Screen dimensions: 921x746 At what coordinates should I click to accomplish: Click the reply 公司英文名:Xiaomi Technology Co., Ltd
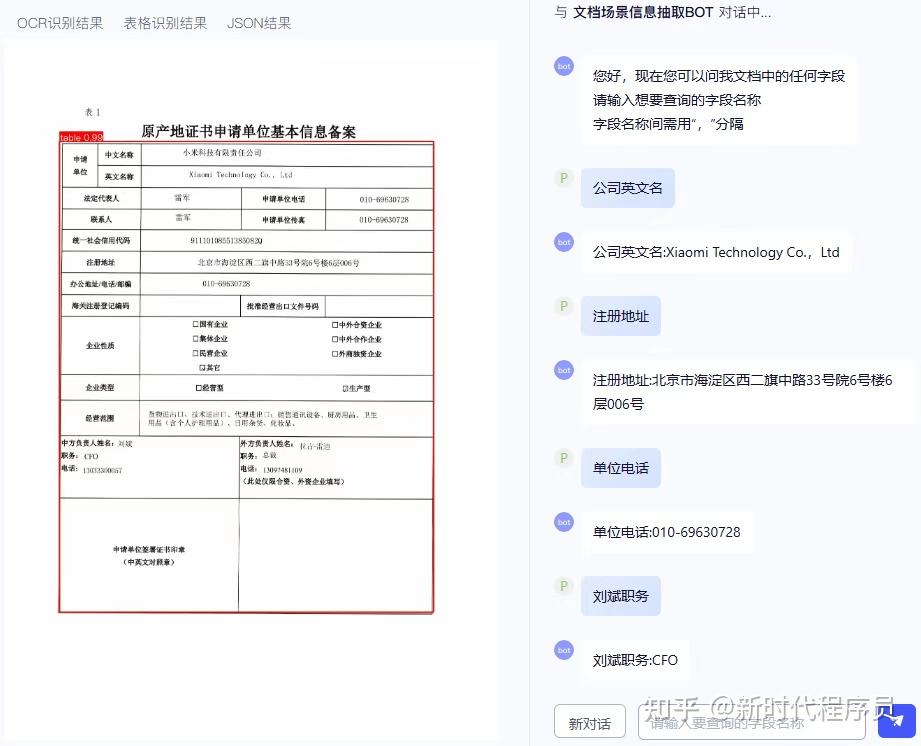click(715, 252)
